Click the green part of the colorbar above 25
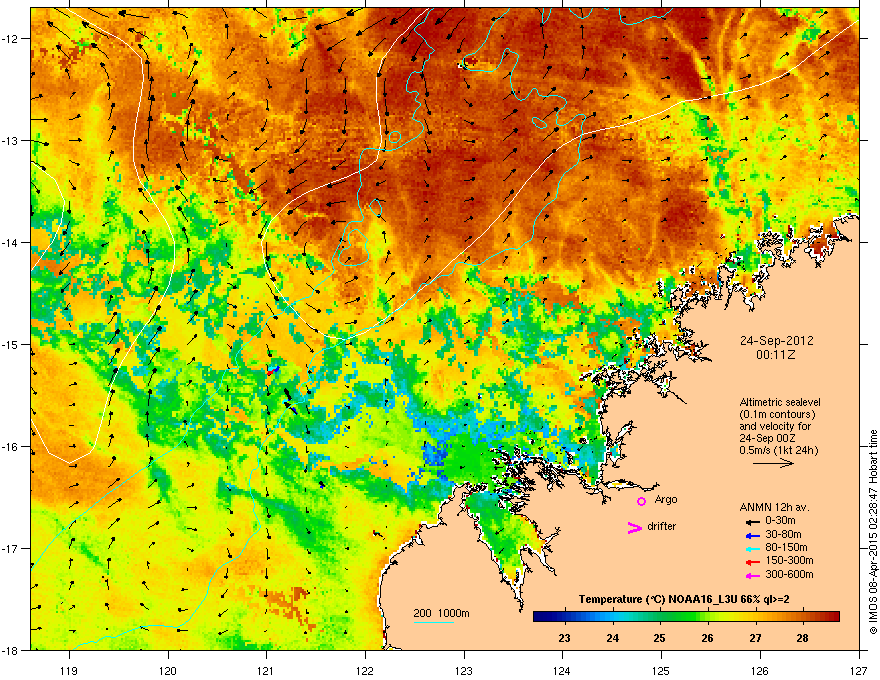The width and height of the screenshot is (880, 680). tap(660, 617)
